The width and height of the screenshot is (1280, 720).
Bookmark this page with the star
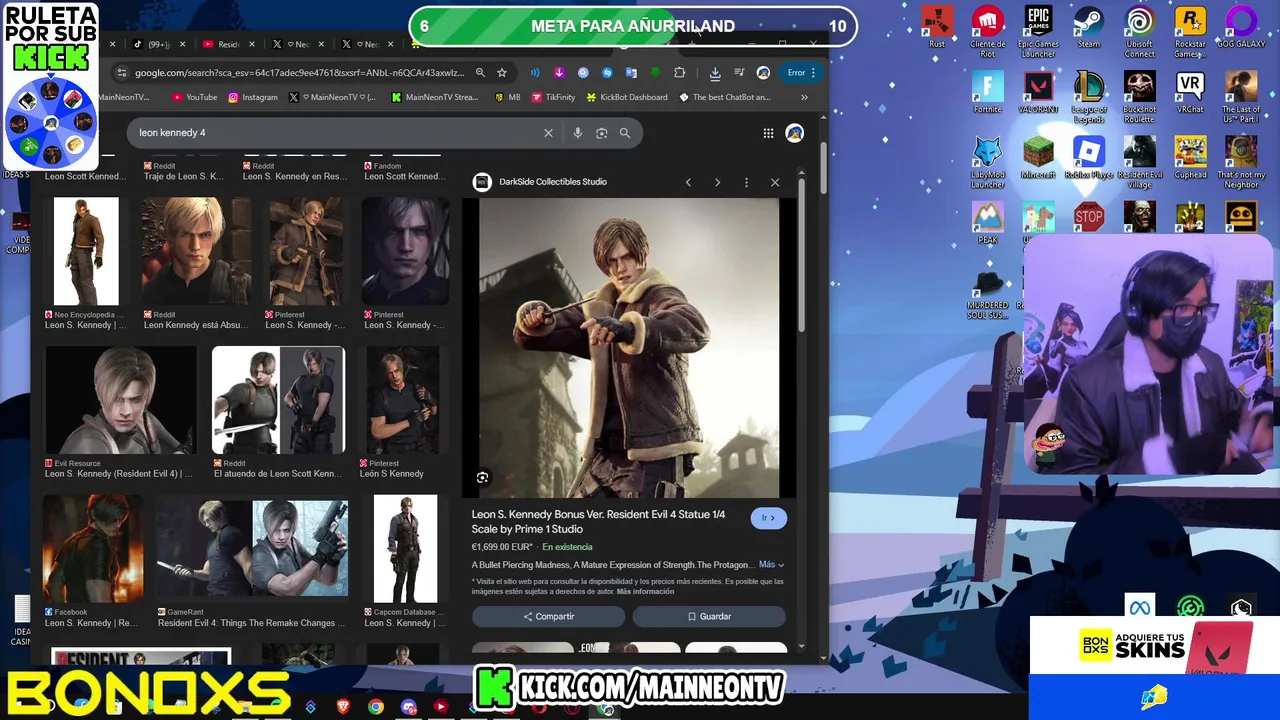[502, 73]
